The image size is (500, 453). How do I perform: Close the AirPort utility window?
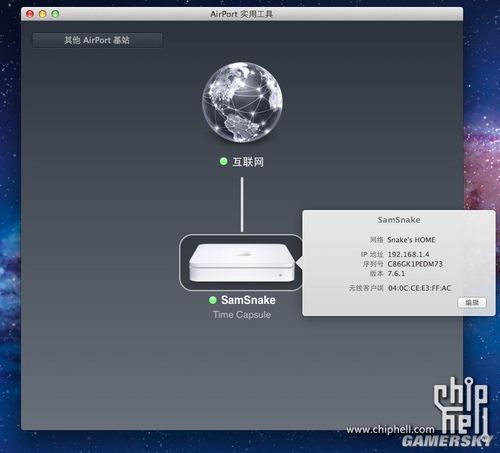click(30, 14)
